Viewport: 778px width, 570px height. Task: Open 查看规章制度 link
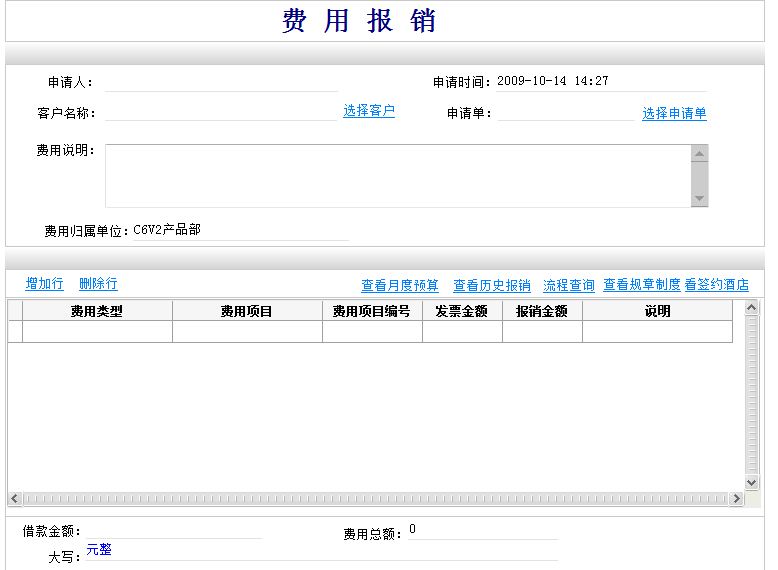pyautogui.click(x=641, y=285)
